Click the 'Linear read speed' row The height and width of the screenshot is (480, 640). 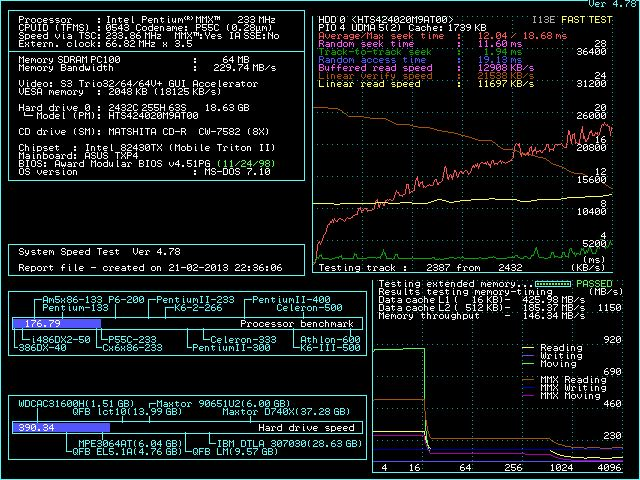coord(426,84)
